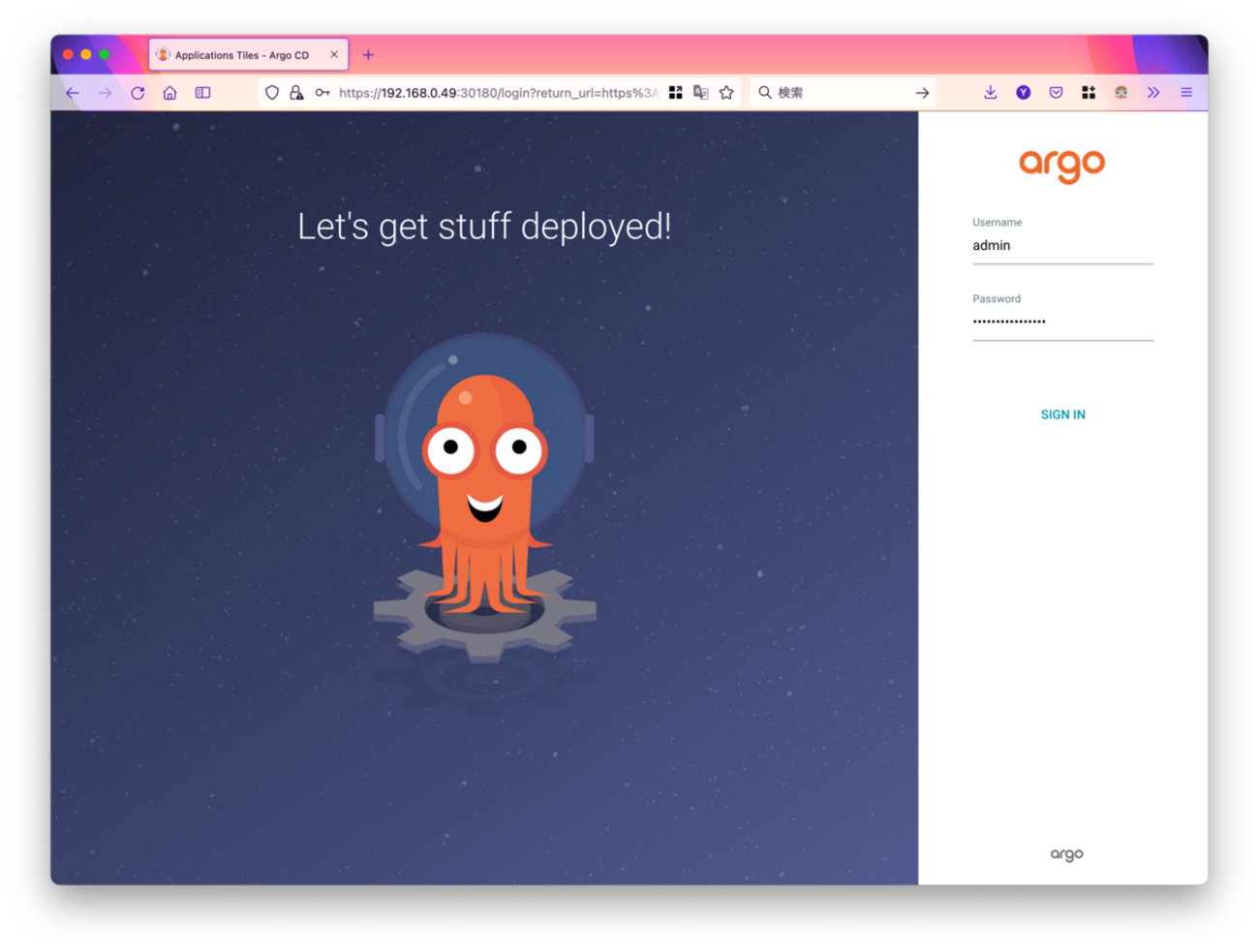Viewport: 1259px width, 952px height.
Task: Select the Applications Tiles - Argo CD tab
Action: 248,55
